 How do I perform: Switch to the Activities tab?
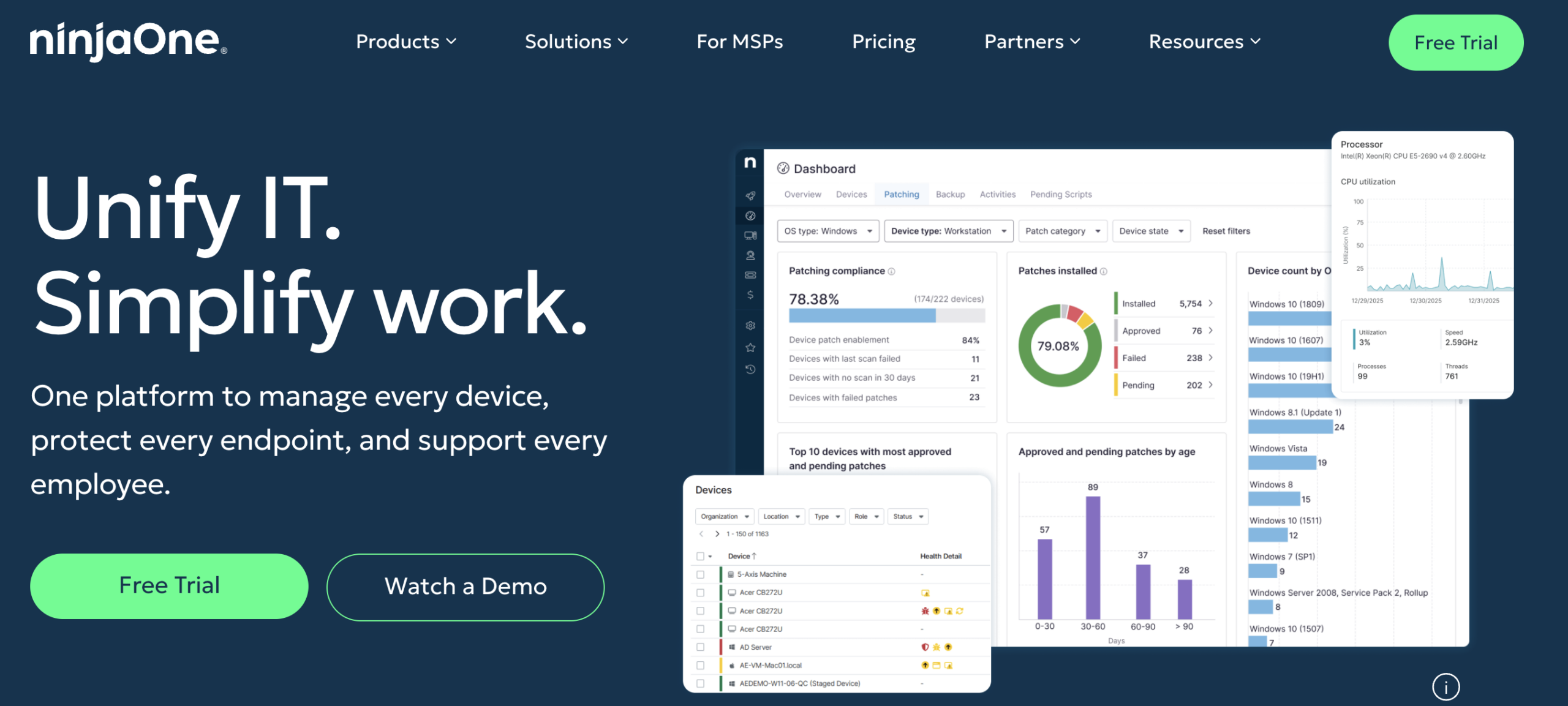pos(997,194)
